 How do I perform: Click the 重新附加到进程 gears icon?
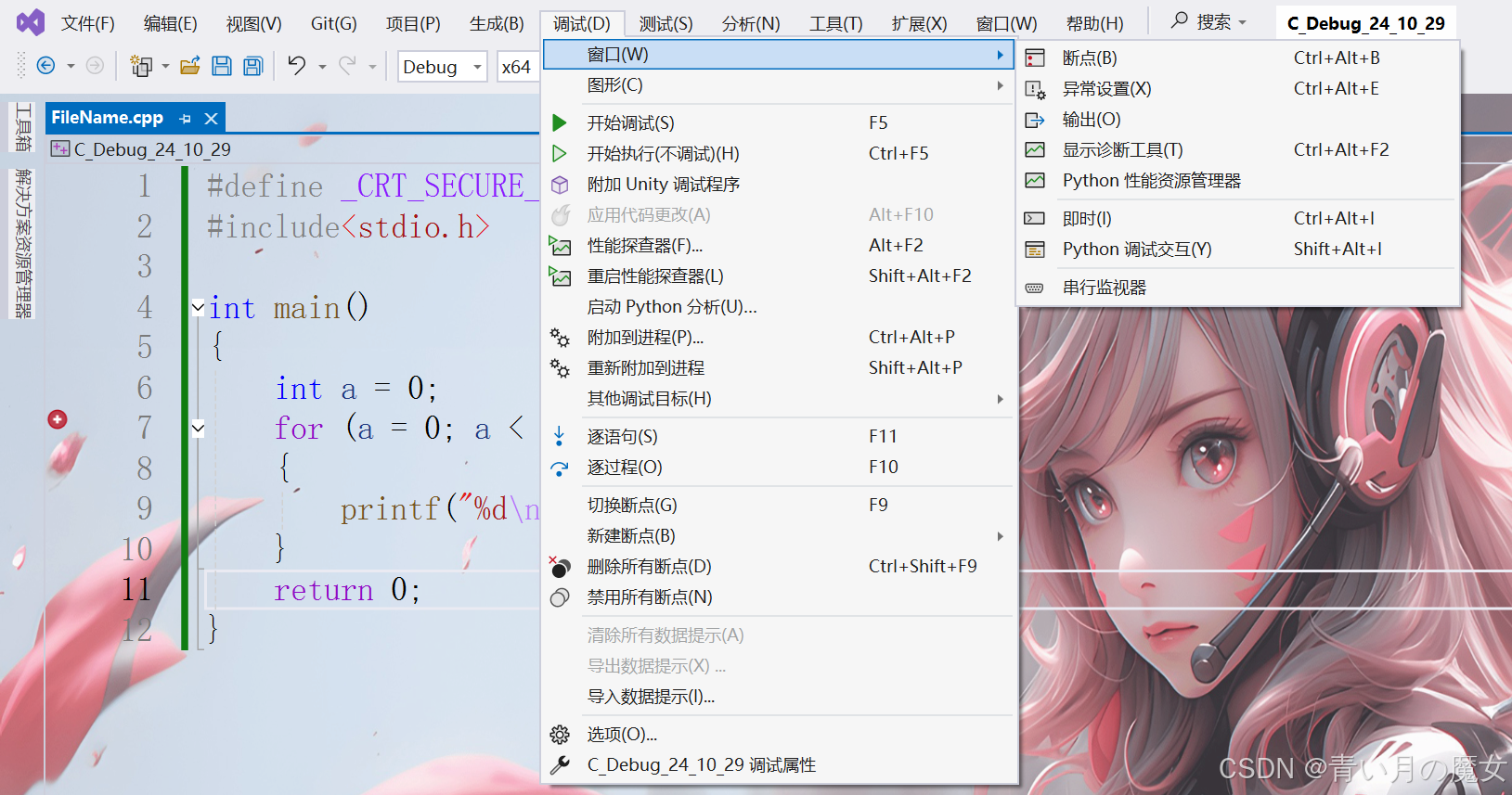pyautogui.click(x=560, y=368)
